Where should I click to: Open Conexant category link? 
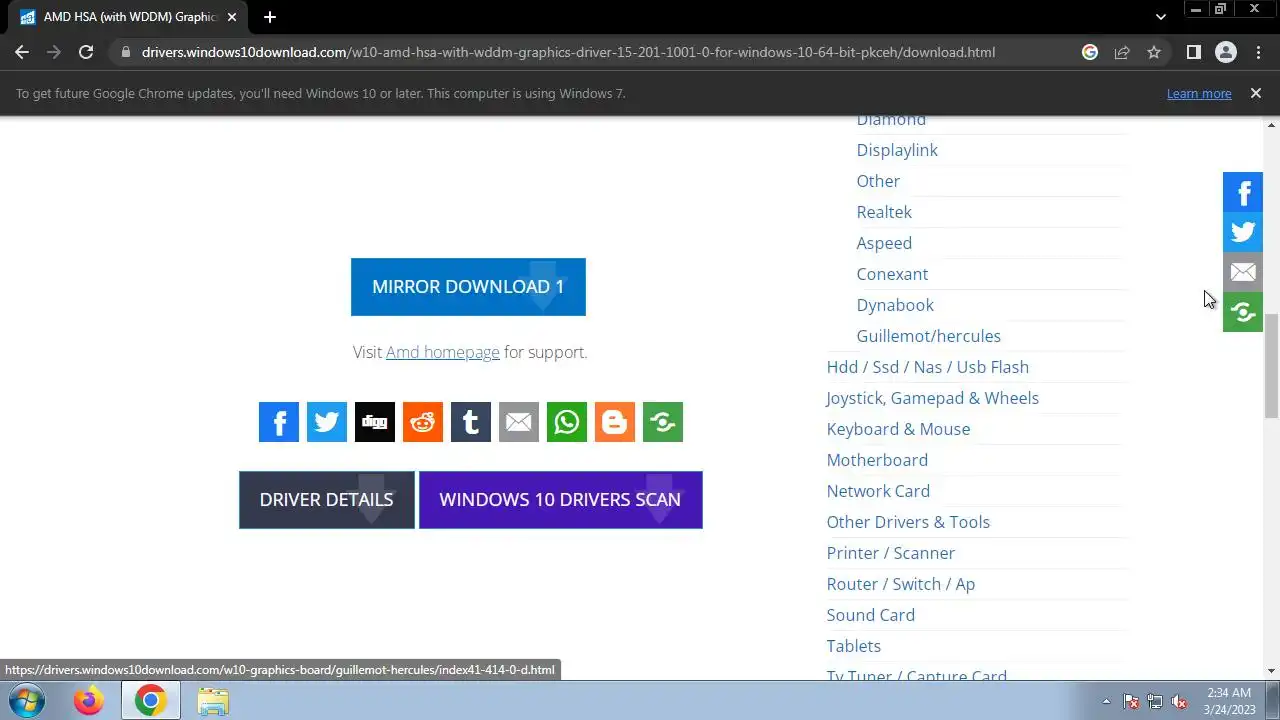click(x=892, y=274)
